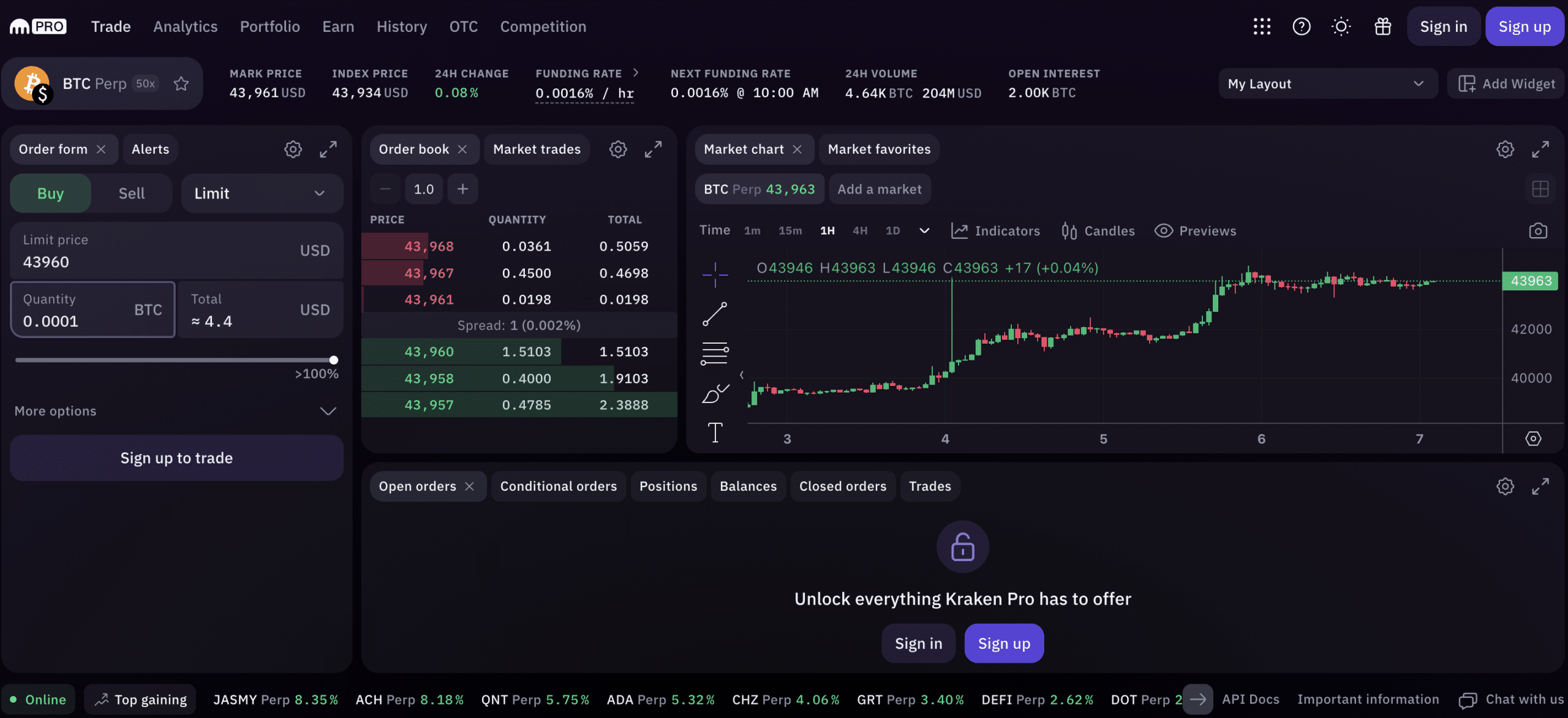Open Market chart settings gear
Screen dimensions: 1568x718
point(1505,149)
